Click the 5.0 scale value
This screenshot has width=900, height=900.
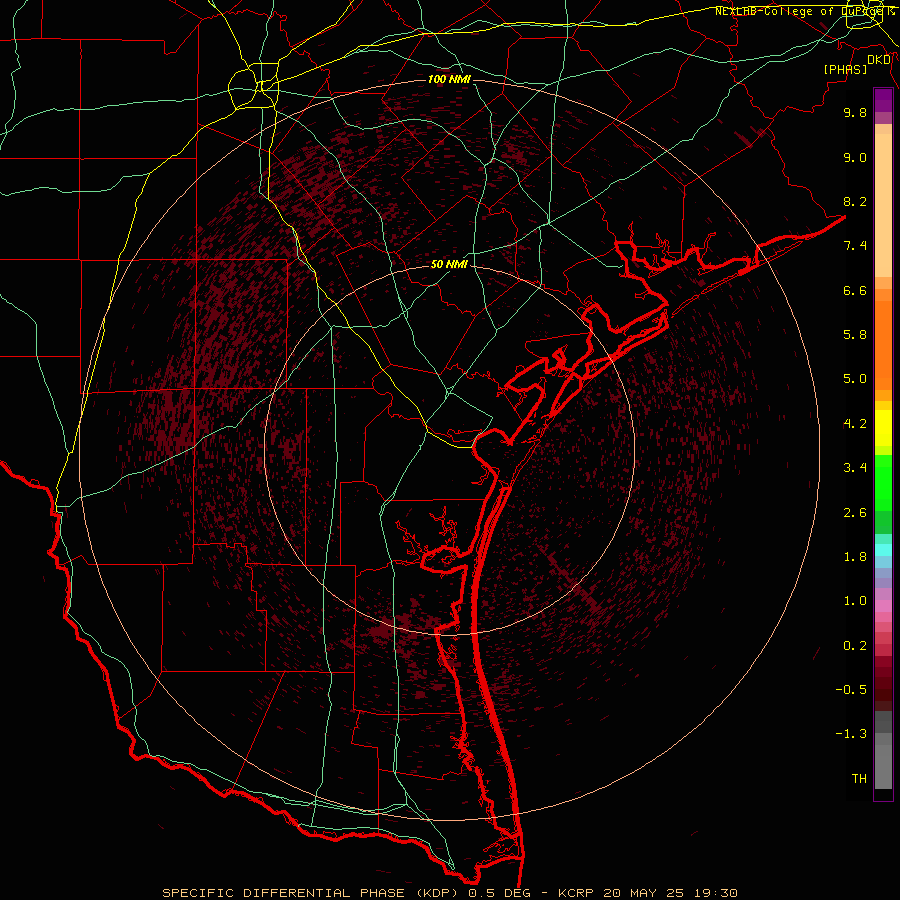[855, 379]
